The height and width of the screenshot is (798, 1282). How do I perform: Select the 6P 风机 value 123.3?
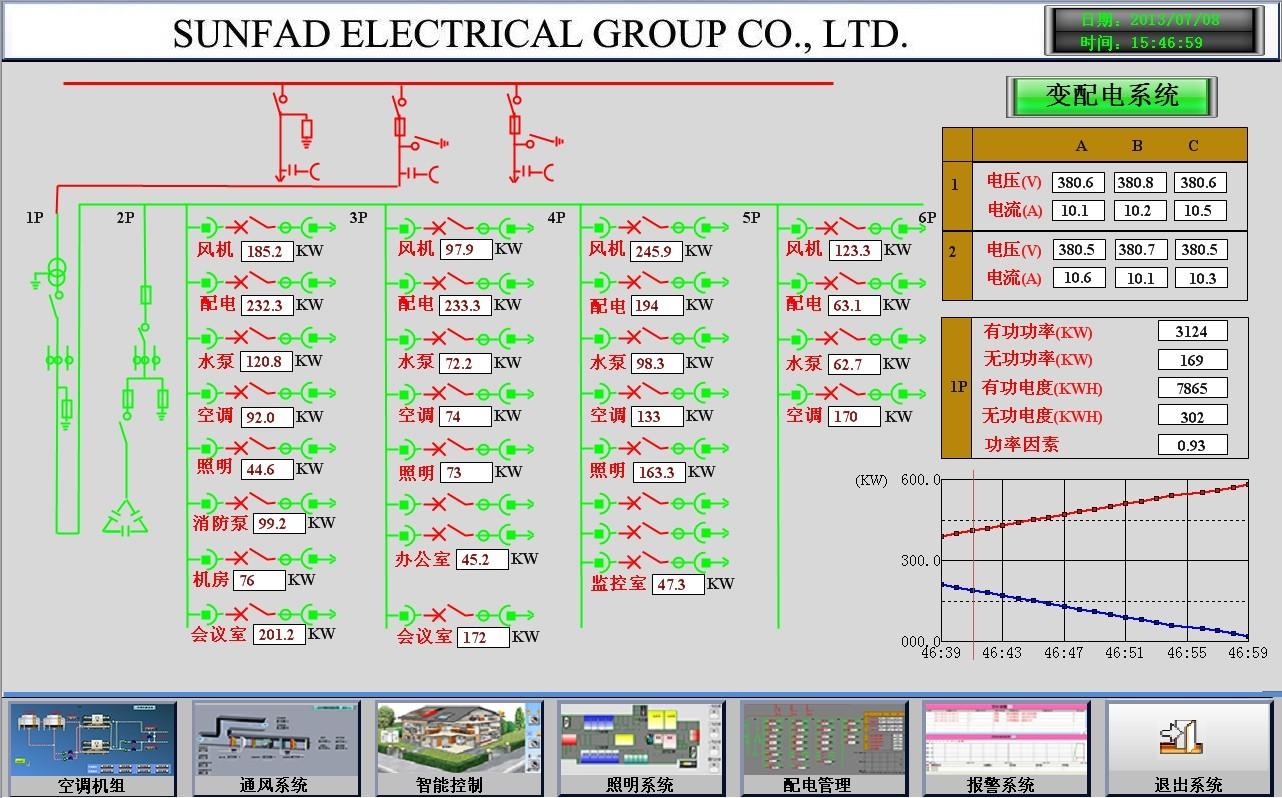click(855, 250)
